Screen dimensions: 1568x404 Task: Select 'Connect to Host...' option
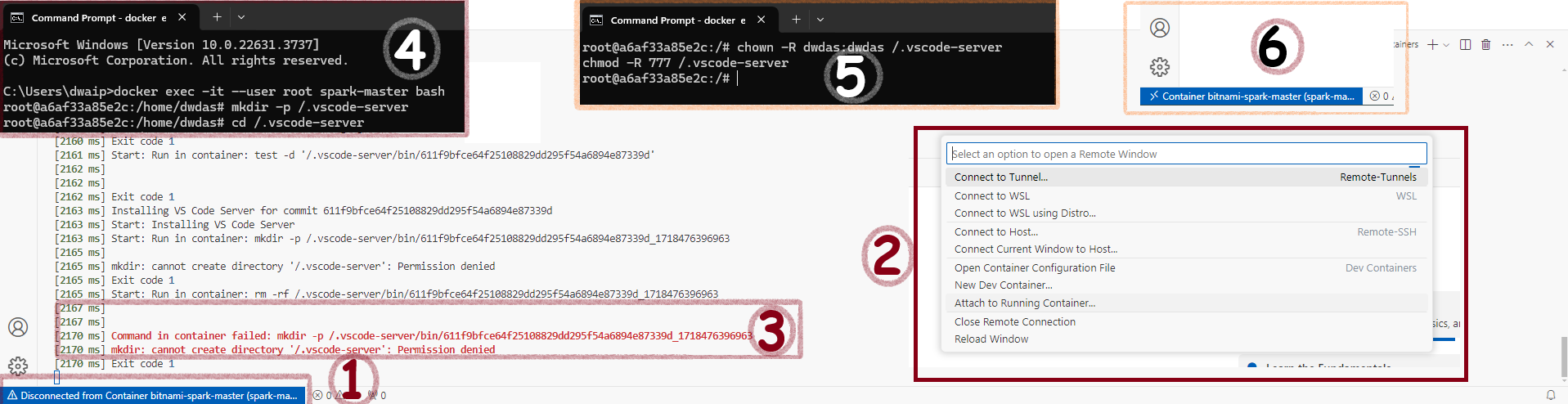pyautogui.click(x=1185, y=231)
